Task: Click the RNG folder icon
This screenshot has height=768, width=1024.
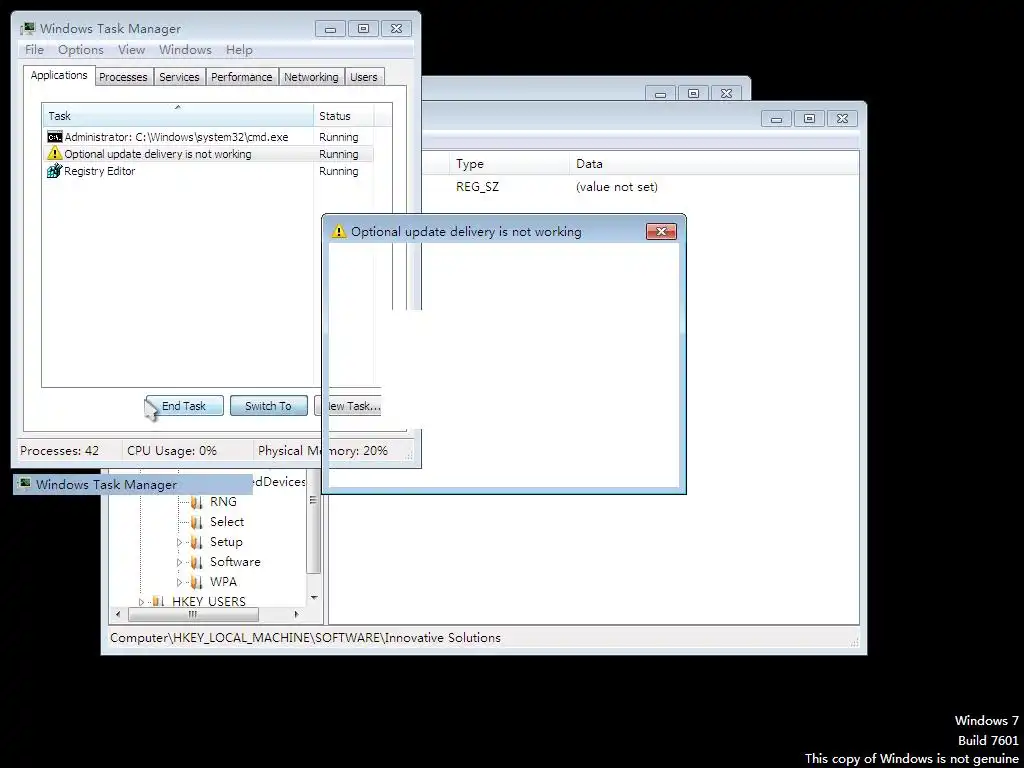Action: click(197, 502)
